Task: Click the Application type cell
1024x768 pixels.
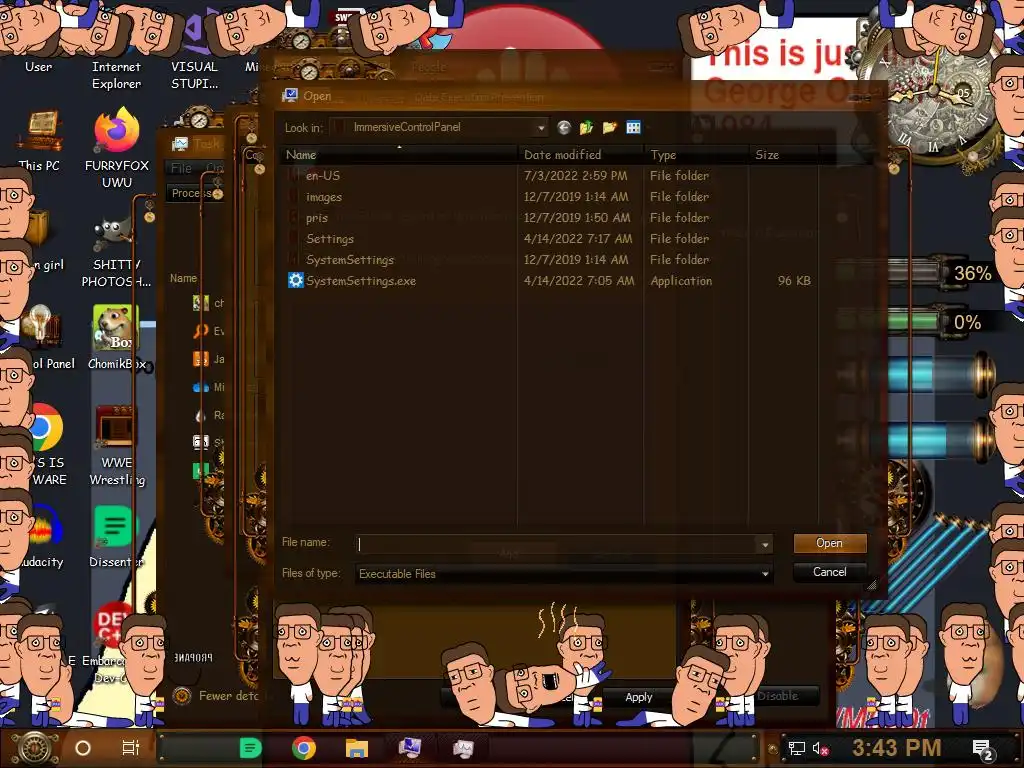Action: coord(681,281)
